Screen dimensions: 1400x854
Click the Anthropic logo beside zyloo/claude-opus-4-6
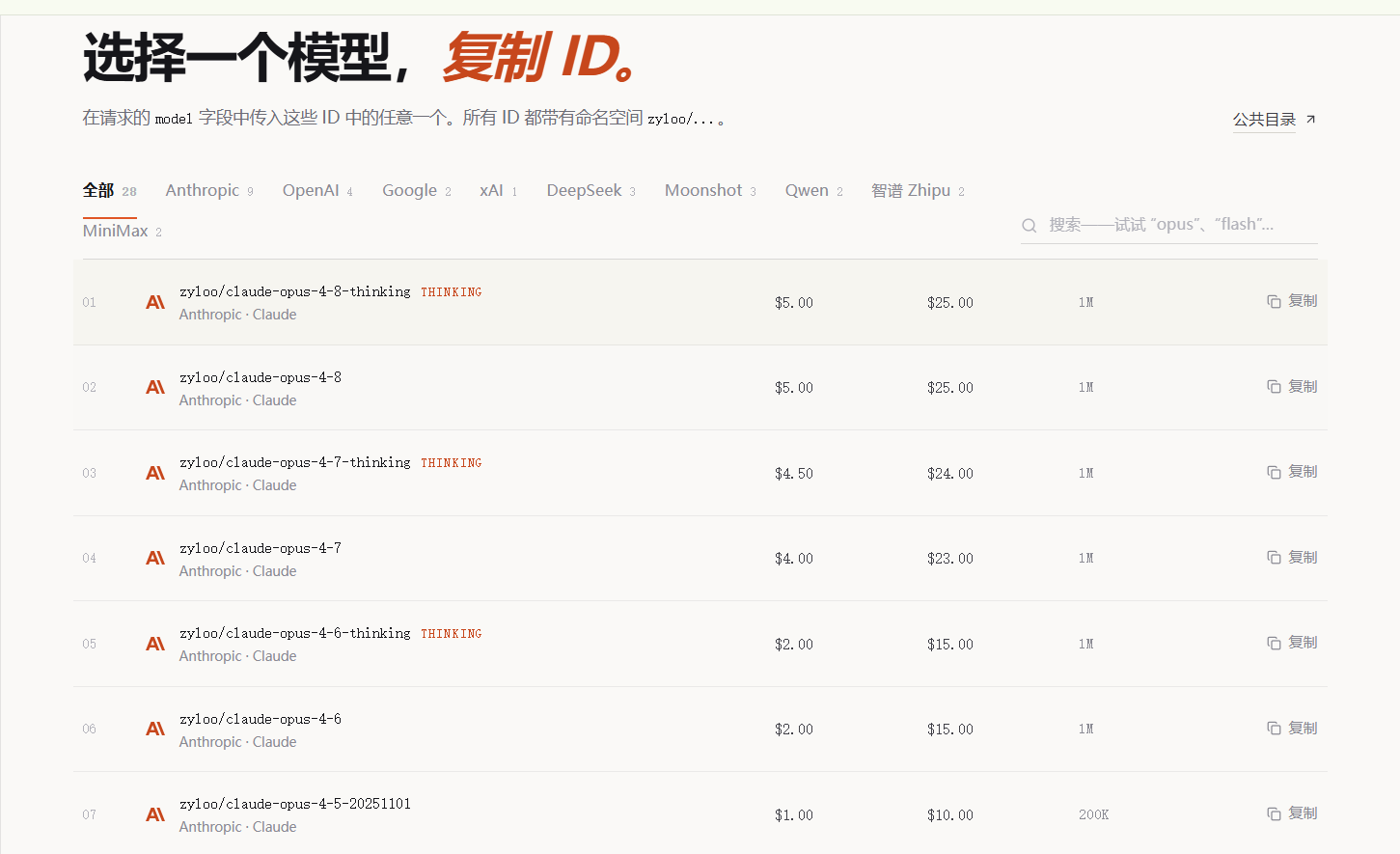point(155,729)
